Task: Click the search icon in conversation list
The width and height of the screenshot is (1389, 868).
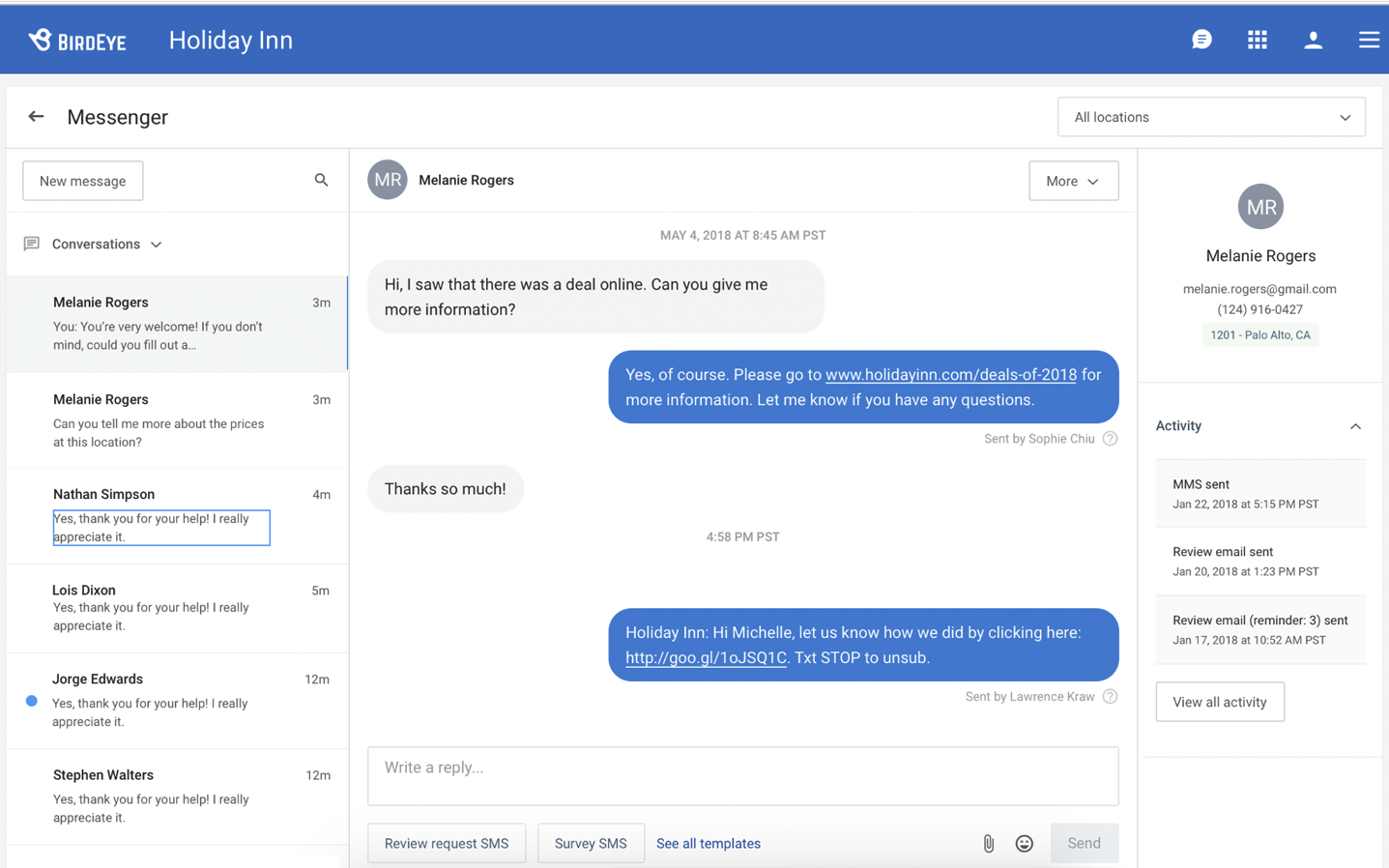Action: (321, 180)
